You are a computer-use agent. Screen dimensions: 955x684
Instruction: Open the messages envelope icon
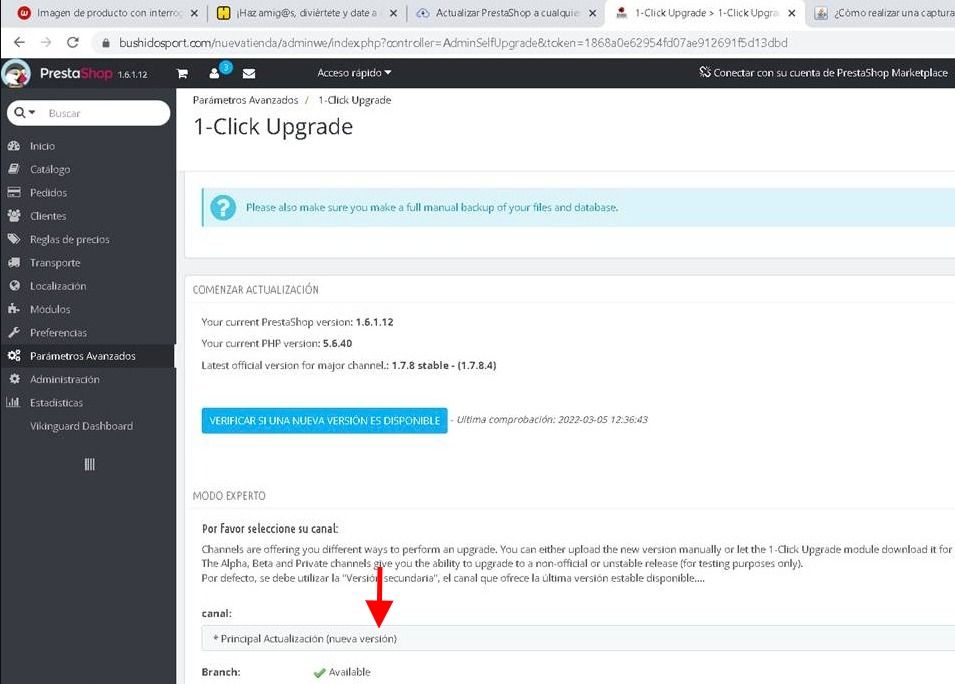tap(248, 74)
